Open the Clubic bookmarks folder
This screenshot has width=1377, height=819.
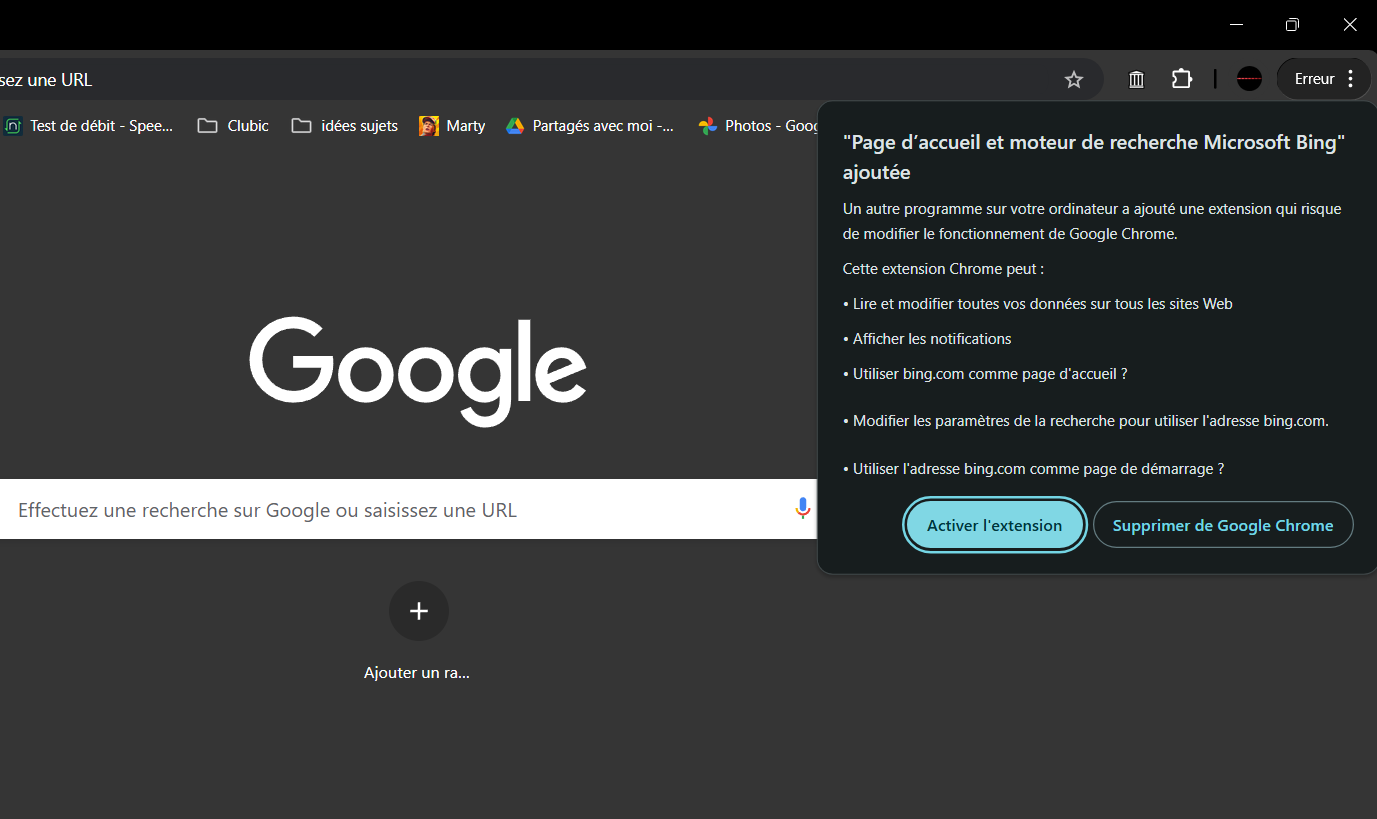pos(232,125)
